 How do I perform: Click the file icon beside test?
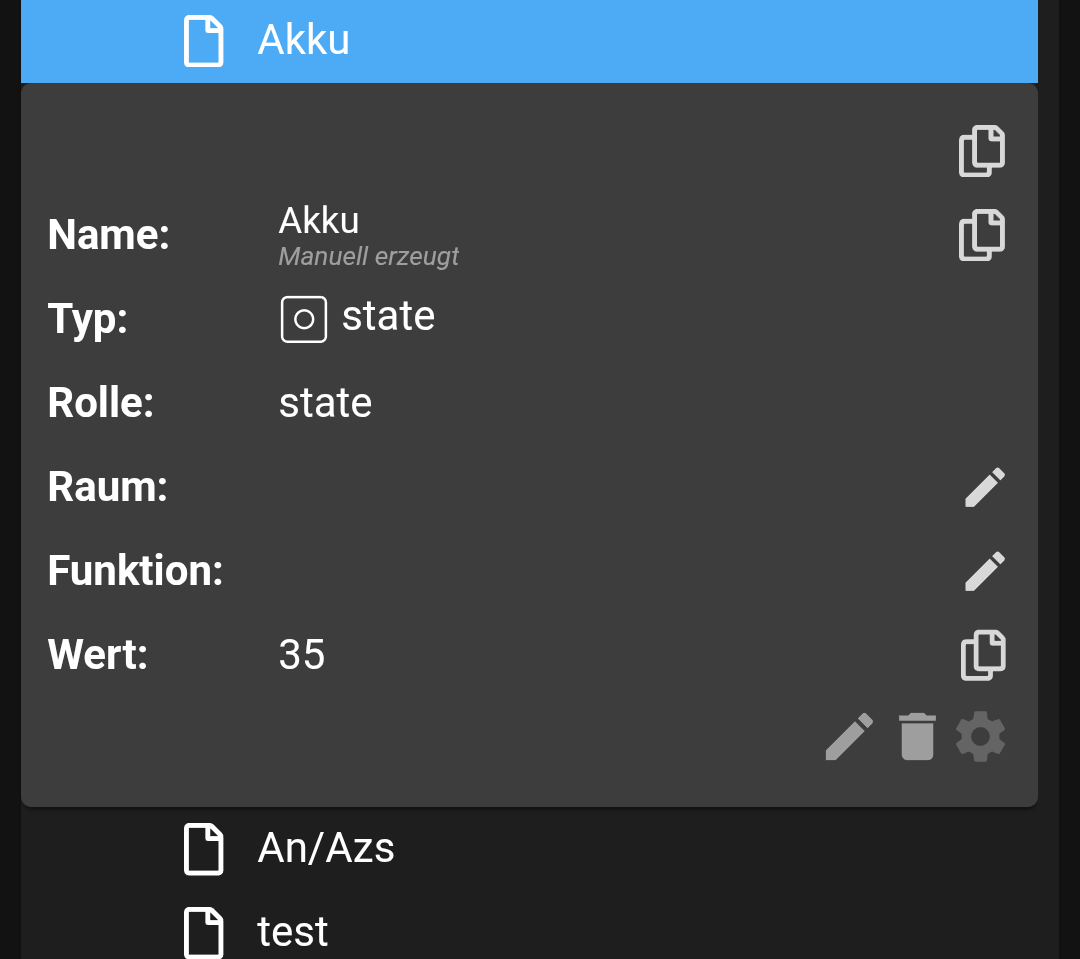[x=203, y=932]
